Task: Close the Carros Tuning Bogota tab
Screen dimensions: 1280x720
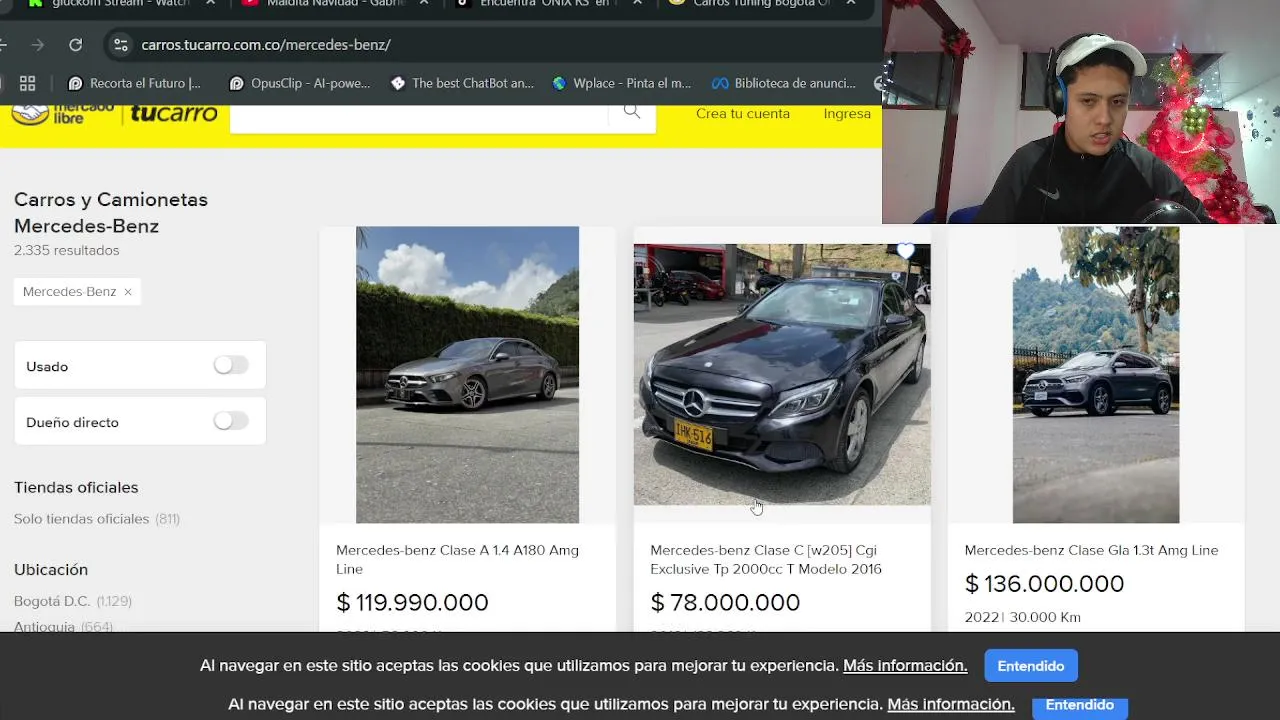Action: [x=851, y=3]
